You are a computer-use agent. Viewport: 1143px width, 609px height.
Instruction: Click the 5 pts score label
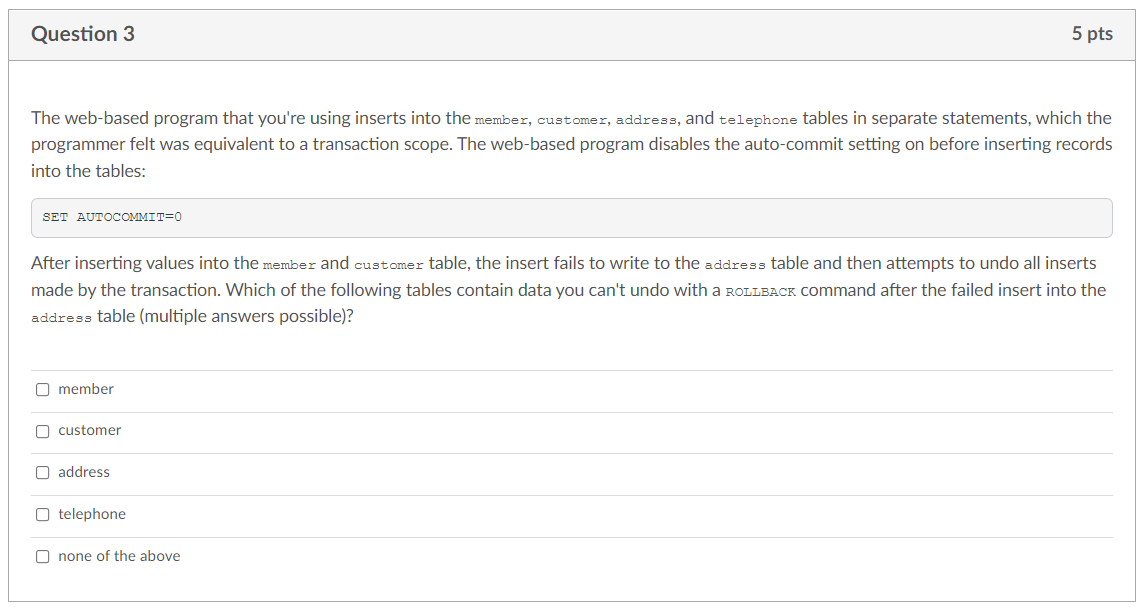tap(1092, 34)
